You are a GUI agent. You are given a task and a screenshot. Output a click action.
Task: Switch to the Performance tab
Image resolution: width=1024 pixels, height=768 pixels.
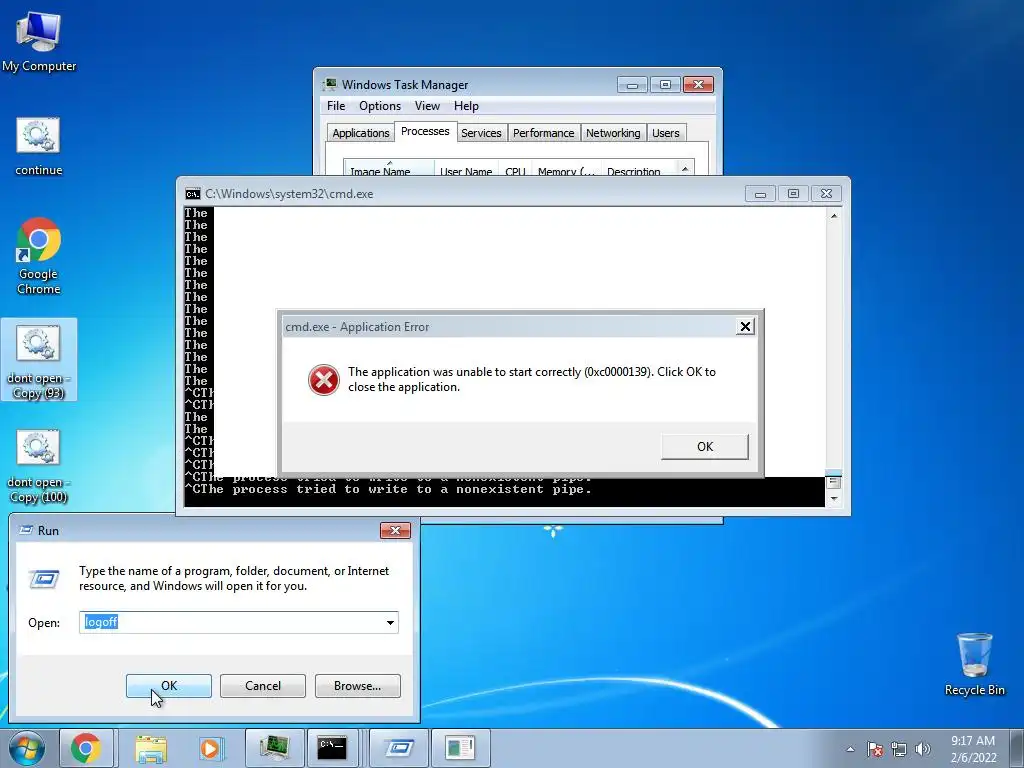pos(543,133)
